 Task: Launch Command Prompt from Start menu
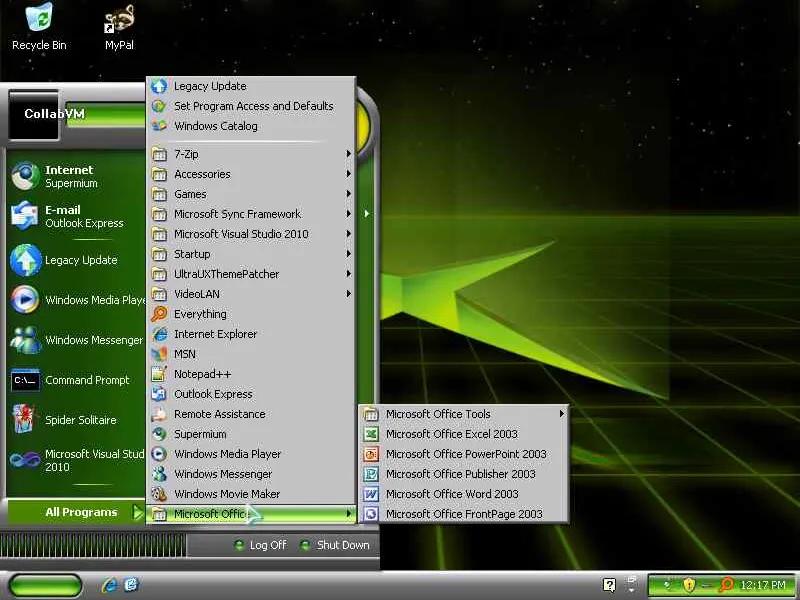tap(77, 380)
